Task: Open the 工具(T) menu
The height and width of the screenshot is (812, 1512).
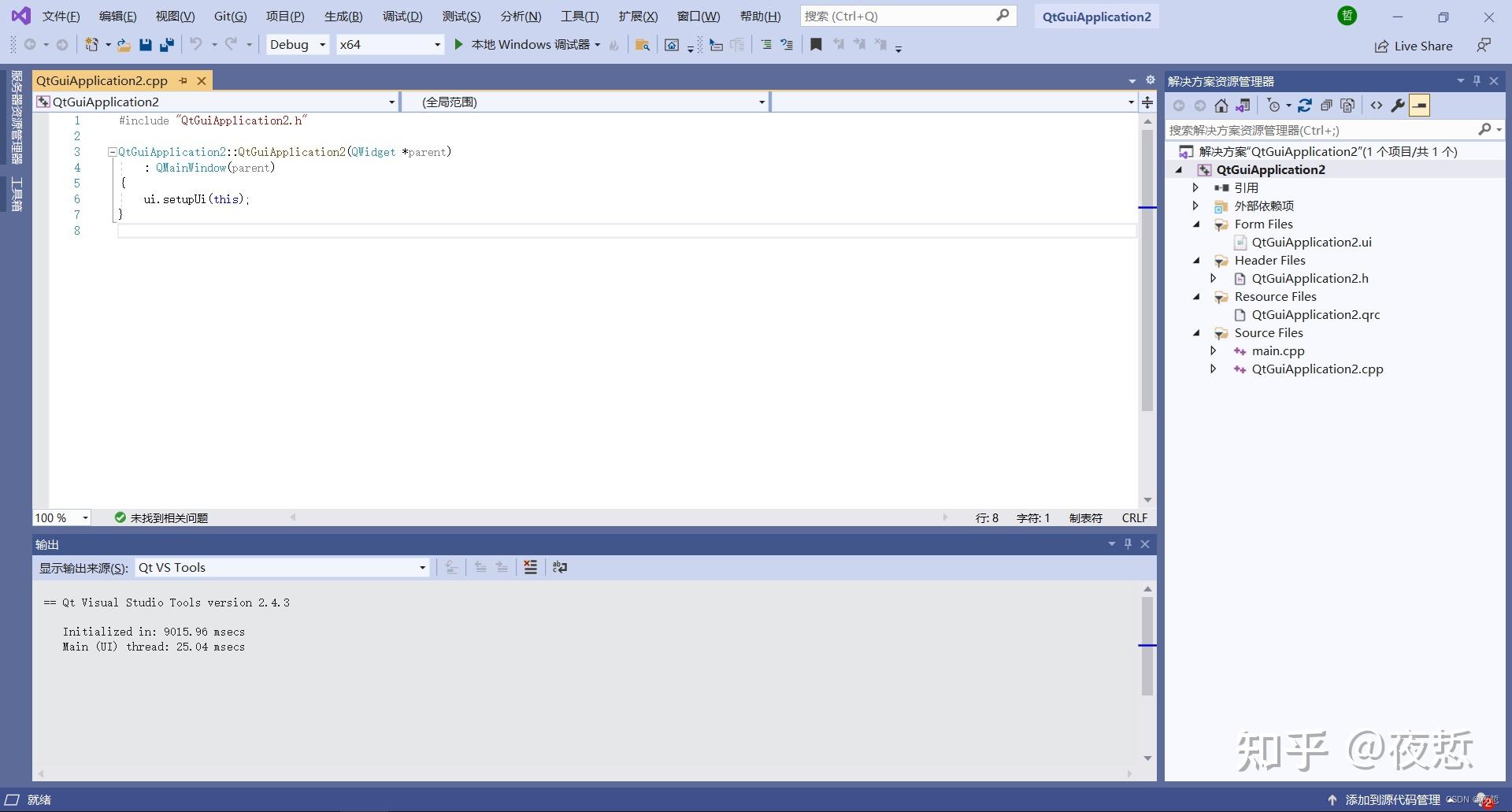Action: coord(580,16)
